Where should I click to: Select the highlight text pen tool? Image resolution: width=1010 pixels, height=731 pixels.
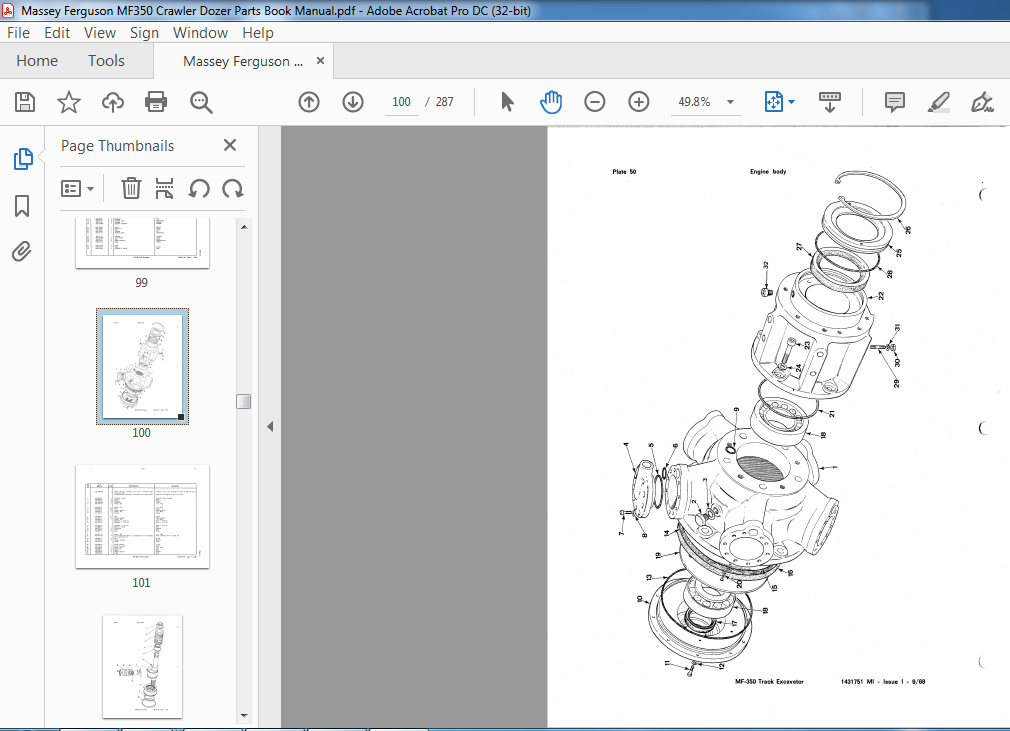point(939,102)
